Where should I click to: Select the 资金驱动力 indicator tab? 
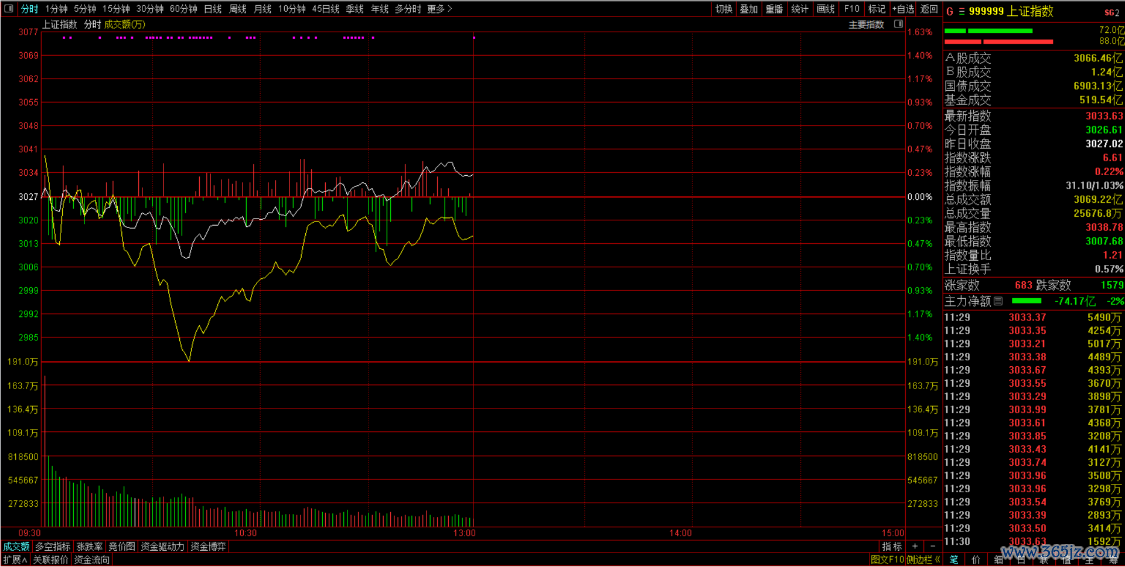163,547
